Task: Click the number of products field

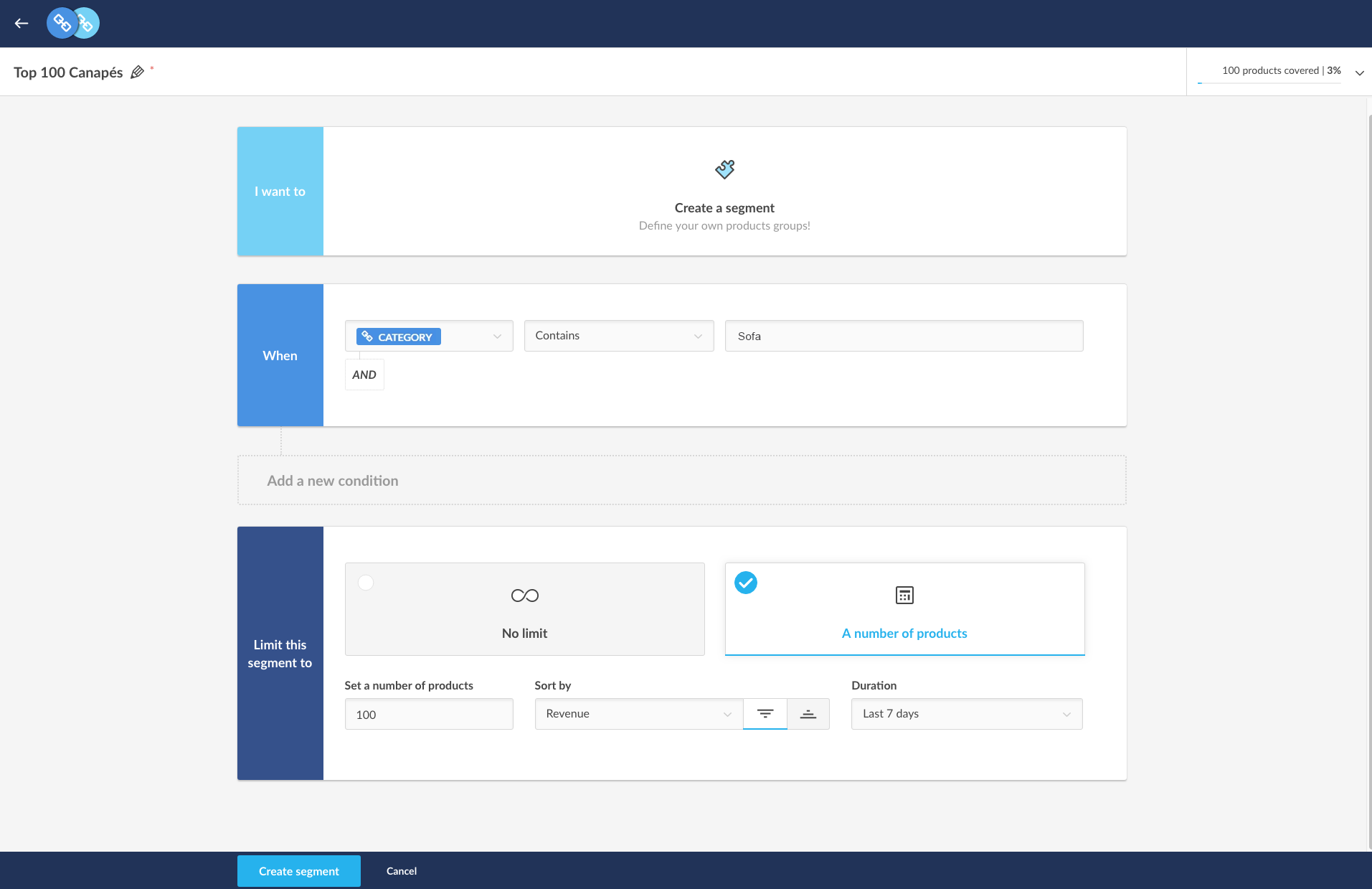Action: (x=429, y=714)
